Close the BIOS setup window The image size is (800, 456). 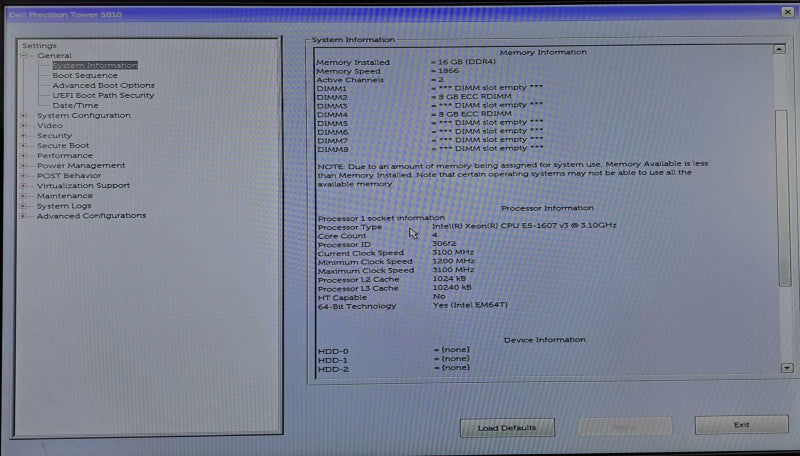tap(788, 11)
